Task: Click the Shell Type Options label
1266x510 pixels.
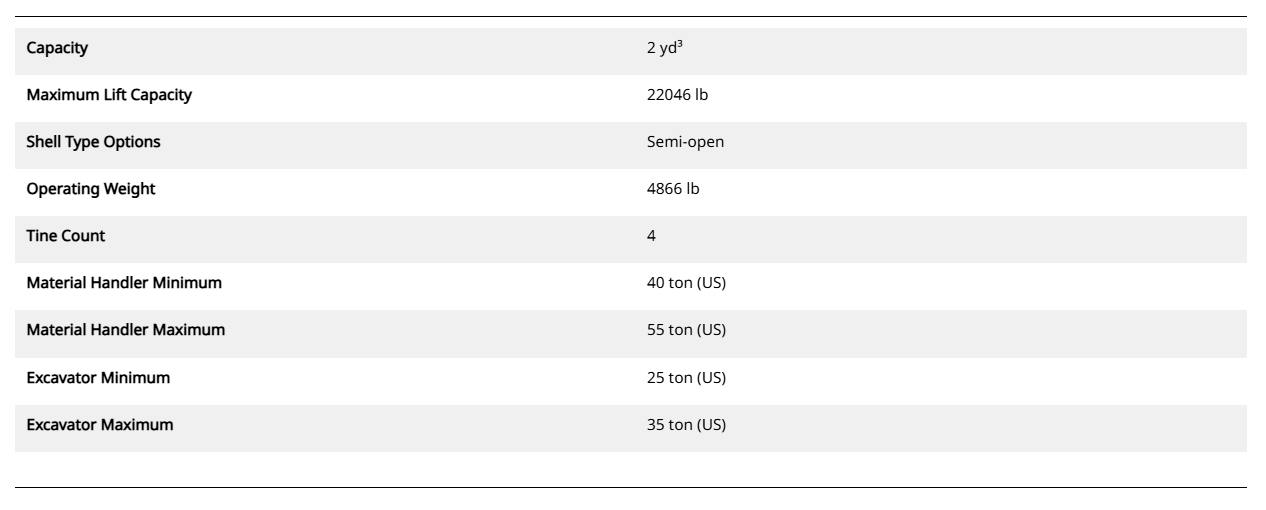Action: 93,142
